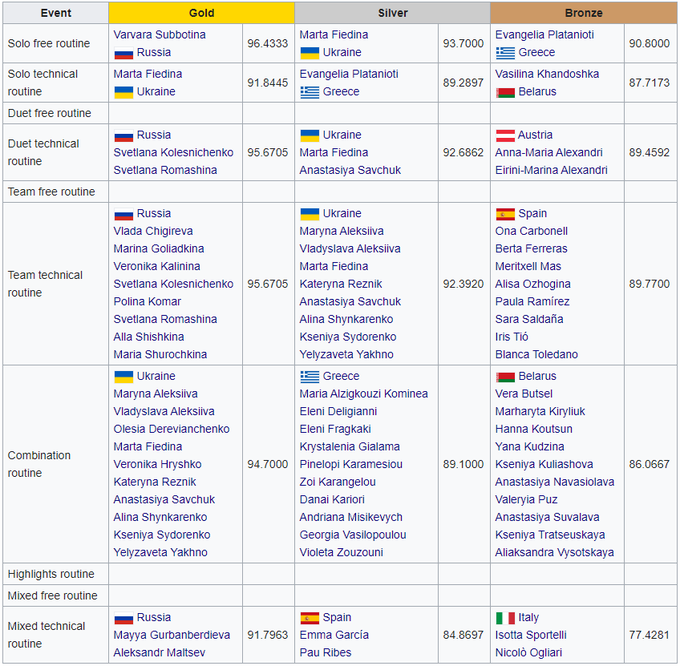Click Russia flag under Varvara Subbotina
The height and width of the screenshot is (666, 680).
tap(123, 53)
